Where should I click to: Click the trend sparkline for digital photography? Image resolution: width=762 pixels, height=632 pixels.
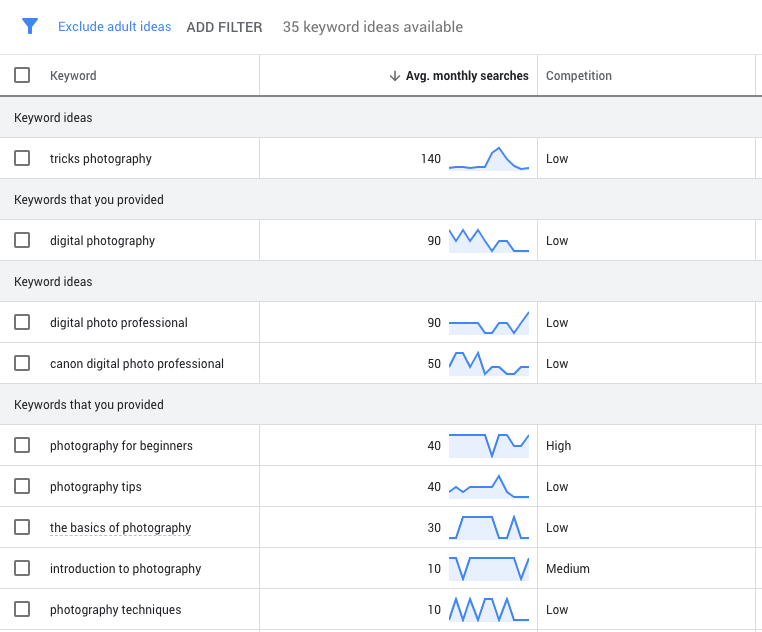coord(489,241)
